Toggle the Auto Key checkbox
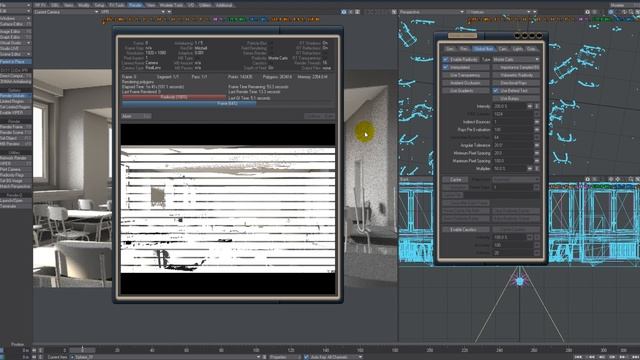 pyautogui.click(x=307, y=357)
